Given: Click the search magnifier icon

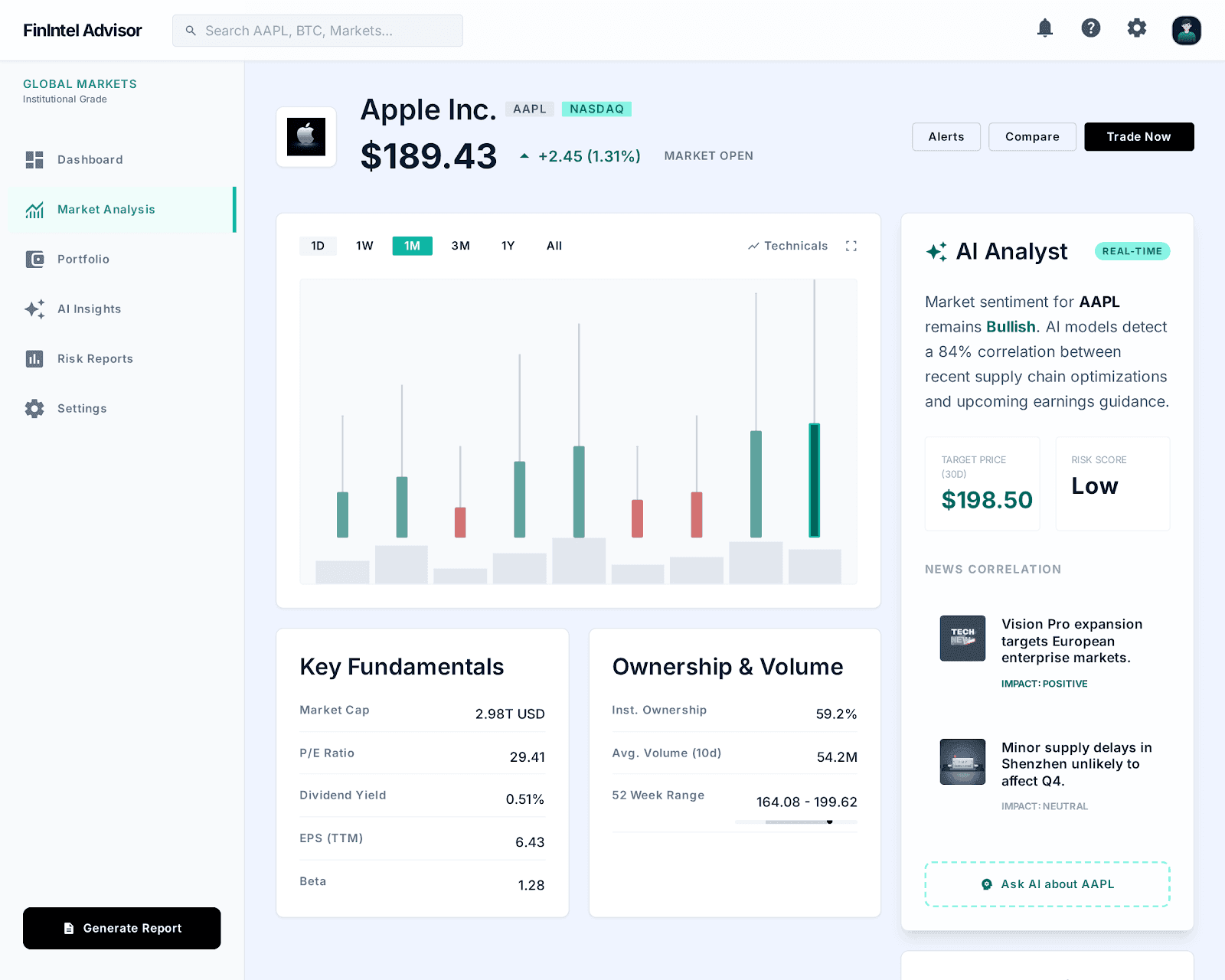Looking at the screenshot, I should click(x=191, y=31).
